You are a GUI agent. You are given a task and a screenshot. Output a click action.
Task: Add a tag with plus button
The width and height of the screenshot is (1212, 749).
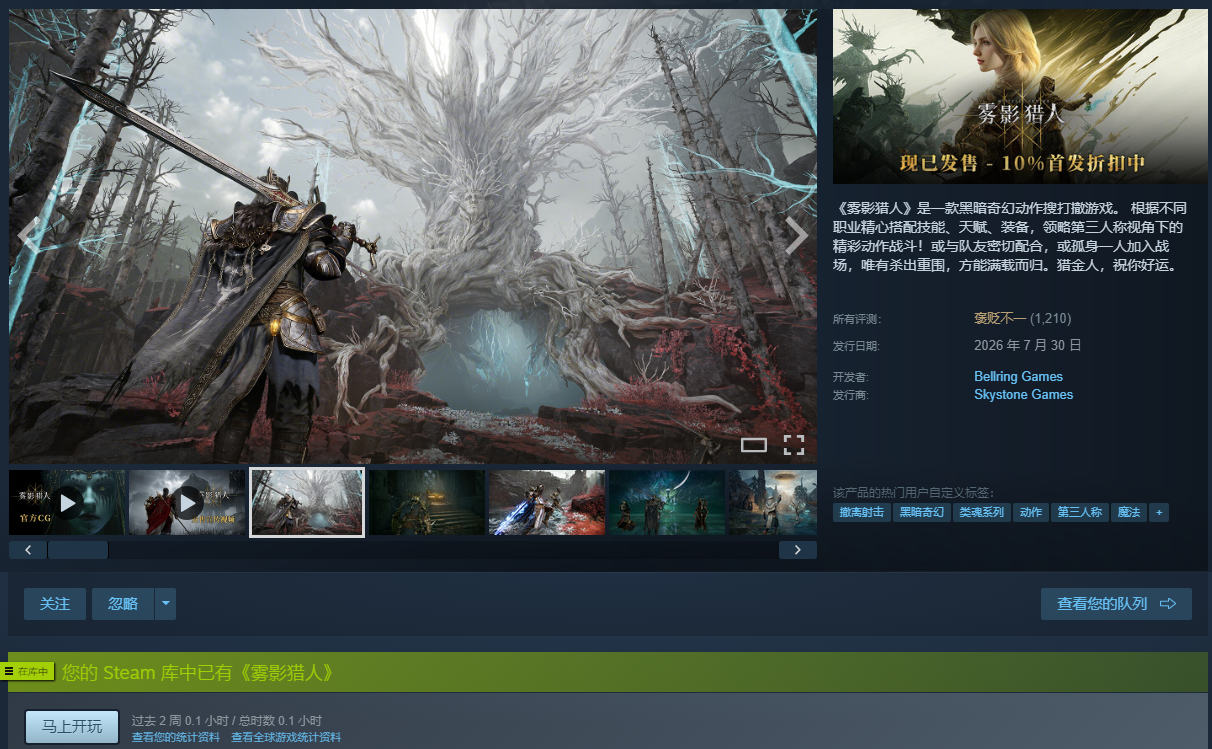(x=1159, y=512)
